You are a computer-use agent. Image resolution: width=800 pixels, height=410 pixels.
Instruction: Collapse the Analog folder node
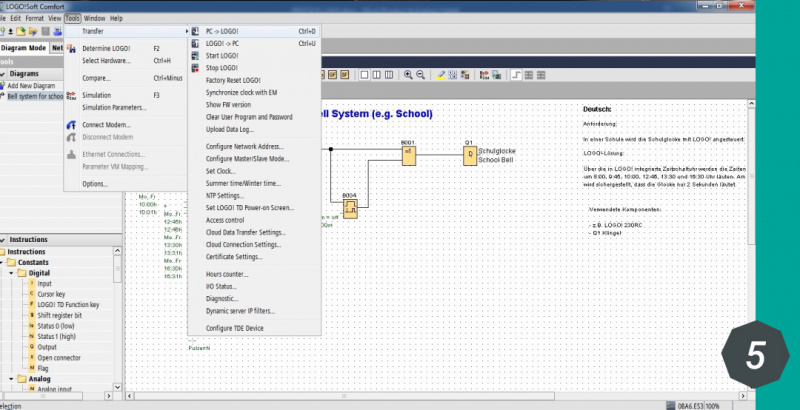click(11, 380)
